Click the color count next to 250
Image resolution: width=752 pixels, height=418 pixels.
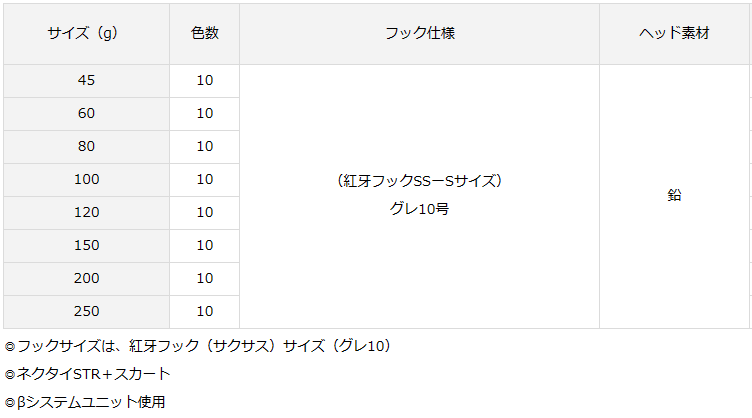[205, 312]
